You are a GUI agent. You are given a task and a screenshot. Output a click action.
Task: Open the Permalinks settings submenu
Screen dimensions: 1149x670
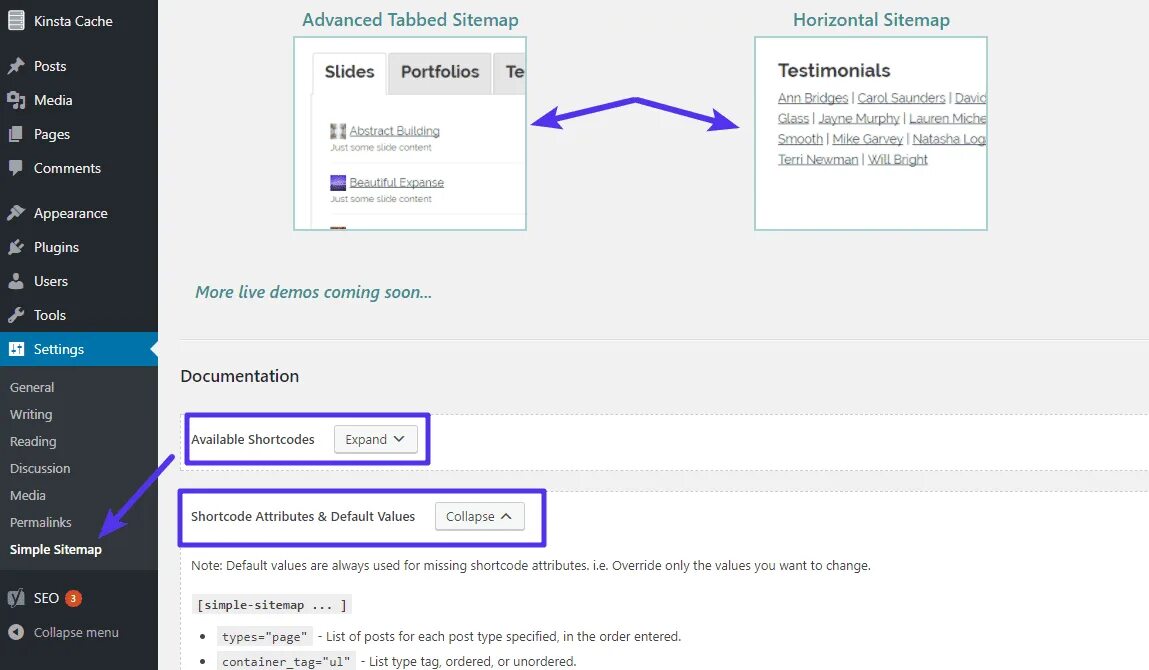pyautogui.click(x=41, y=522)
